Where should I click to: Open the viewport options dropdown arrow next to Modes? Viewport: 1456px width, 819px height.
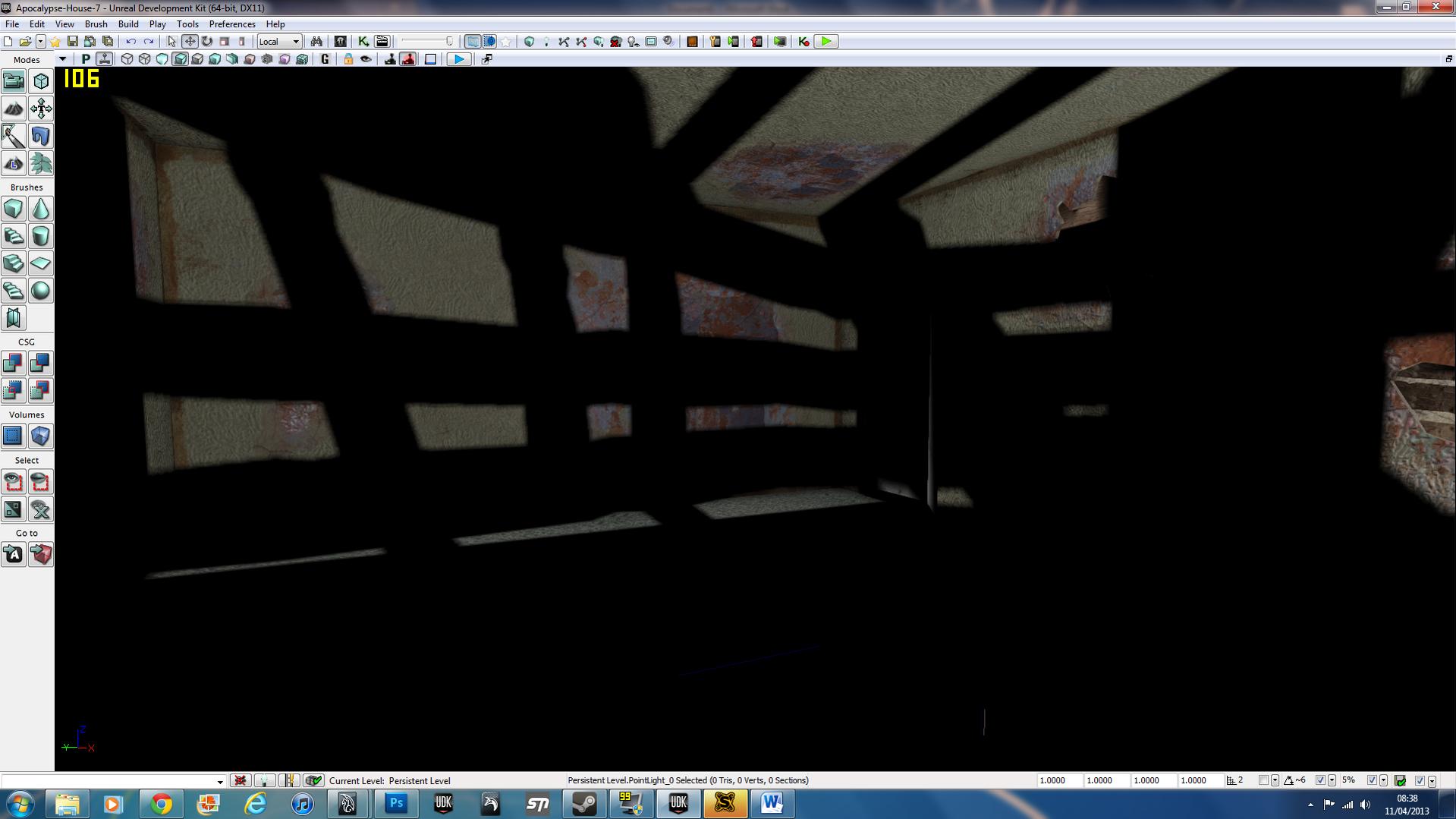62,59
